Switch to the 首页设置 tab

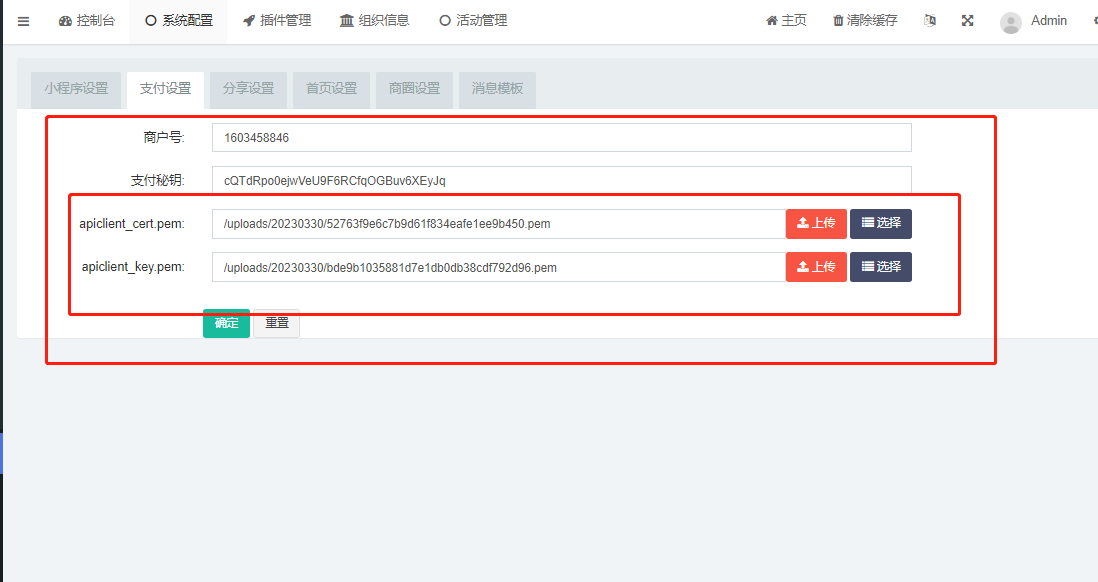tap(331, 90)
